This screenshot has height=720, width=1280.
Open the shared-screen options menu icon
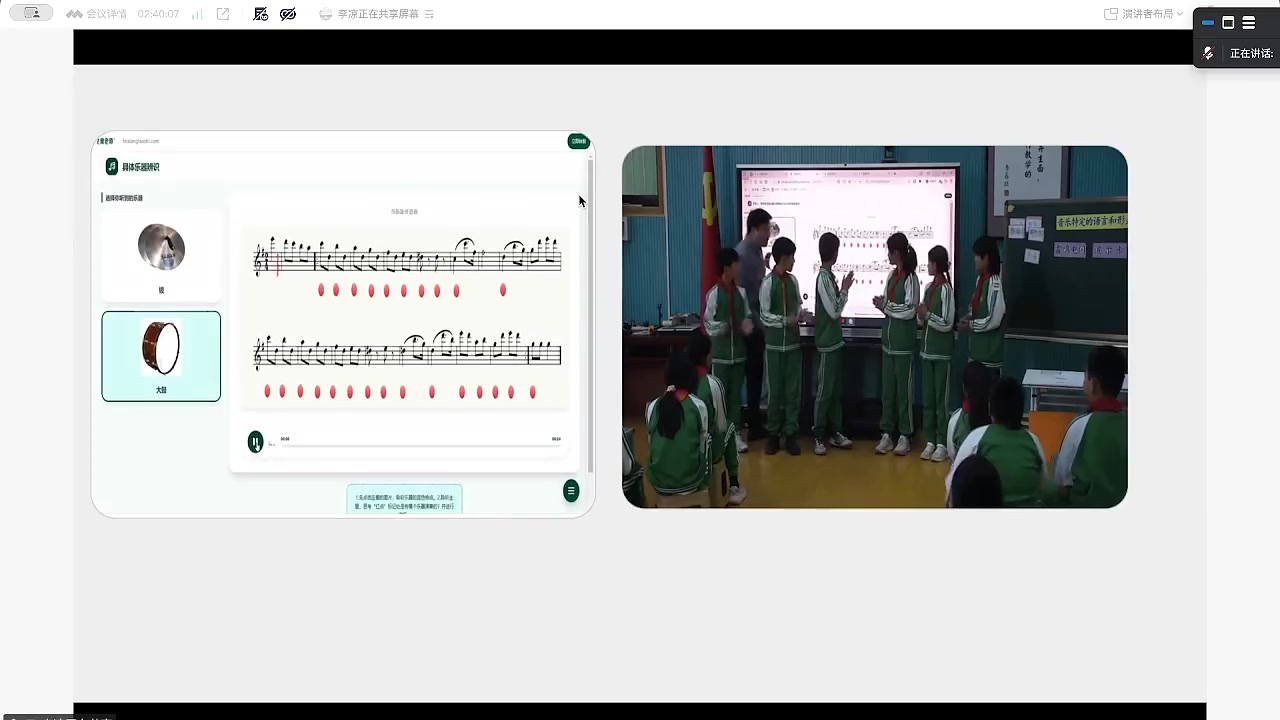point(429,14)
